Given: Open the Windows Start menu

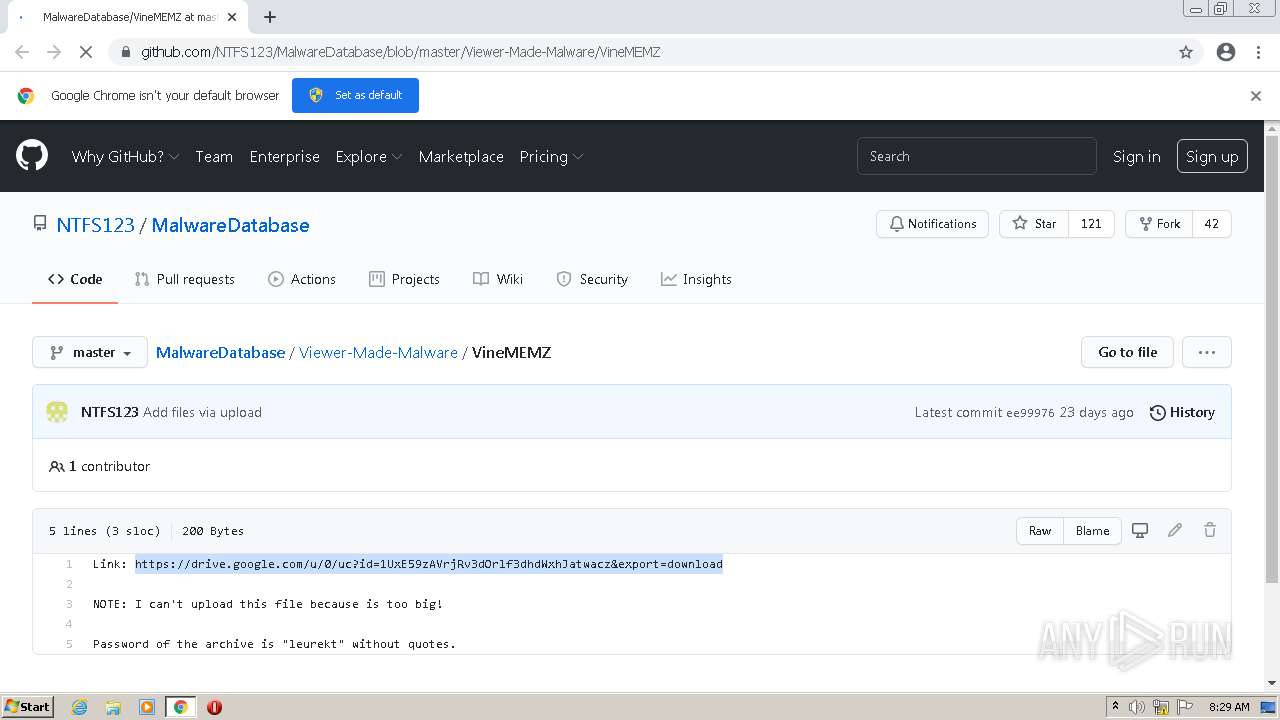Looking at the screenshot, I should [28, 707].
